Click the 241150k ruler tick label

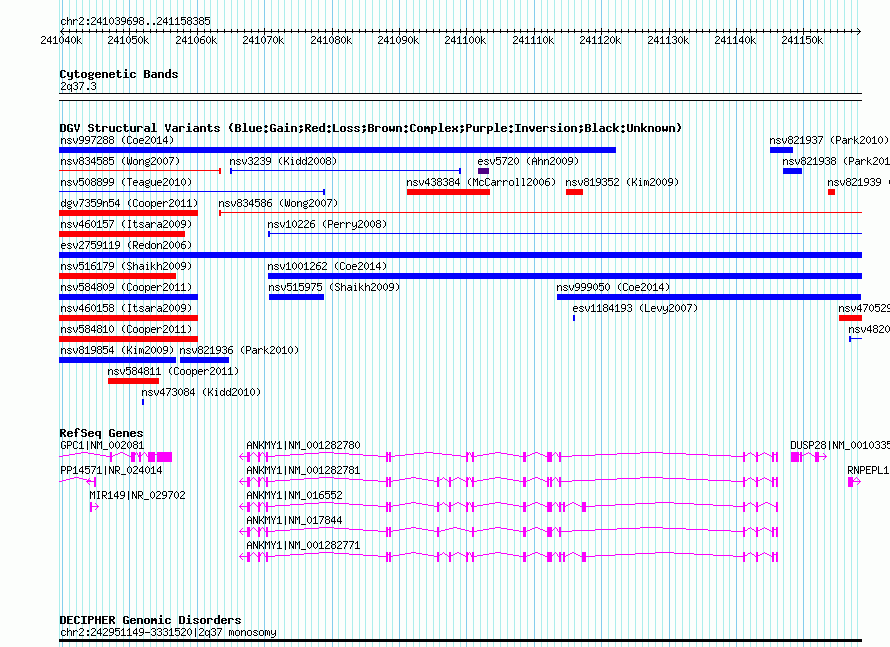[802, 40]
